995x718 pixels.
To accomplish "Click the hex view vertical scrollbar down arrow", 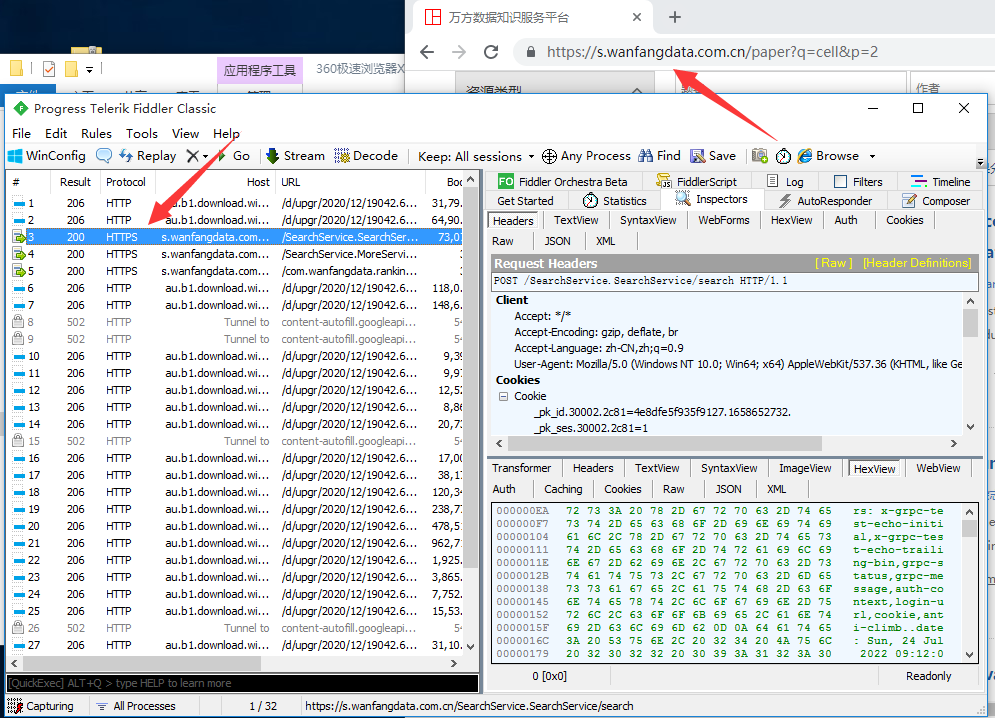I will (x=970, y=655).
